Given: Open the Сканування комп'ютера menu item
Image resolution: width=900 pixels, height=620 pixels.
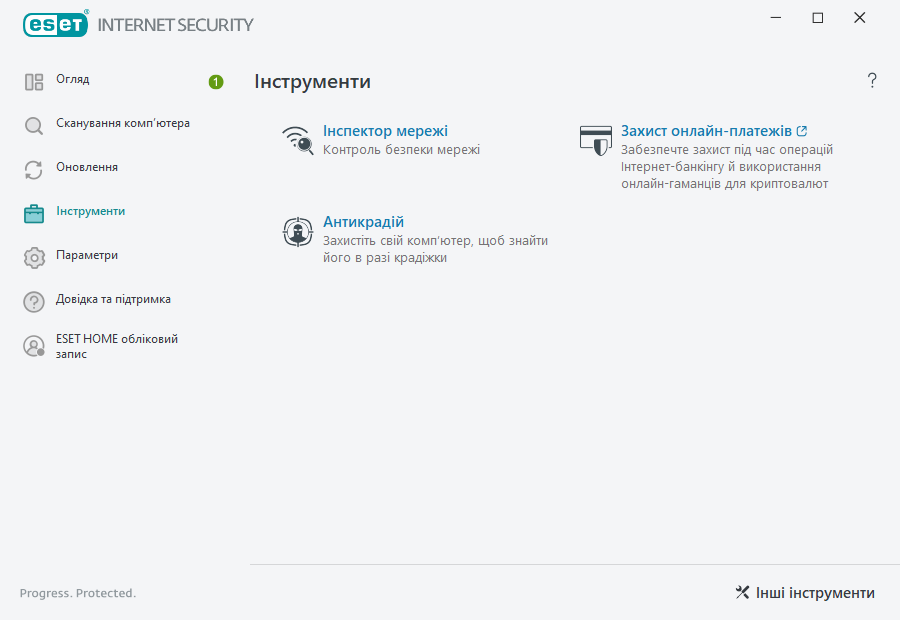Looking at the screenshot, I should tap(123, 124).
